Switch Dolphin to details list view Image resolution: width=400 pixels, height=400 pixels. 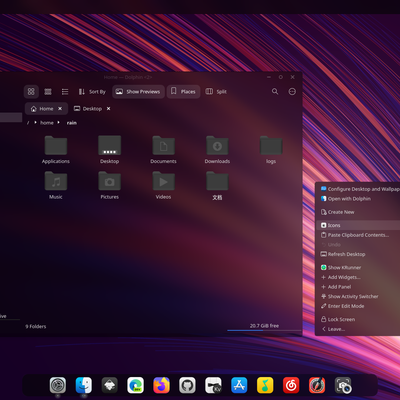pyautogui.click(x=65, y=91)
